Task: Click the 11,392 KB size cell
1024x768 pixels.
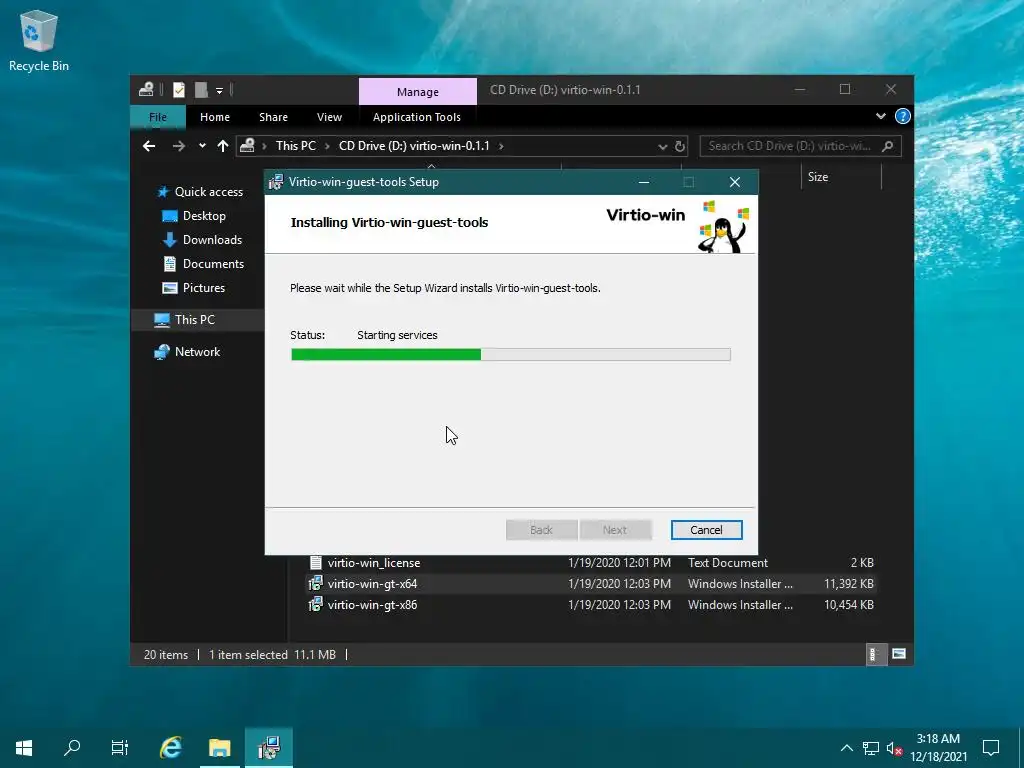Action: [x=848, y=584]
